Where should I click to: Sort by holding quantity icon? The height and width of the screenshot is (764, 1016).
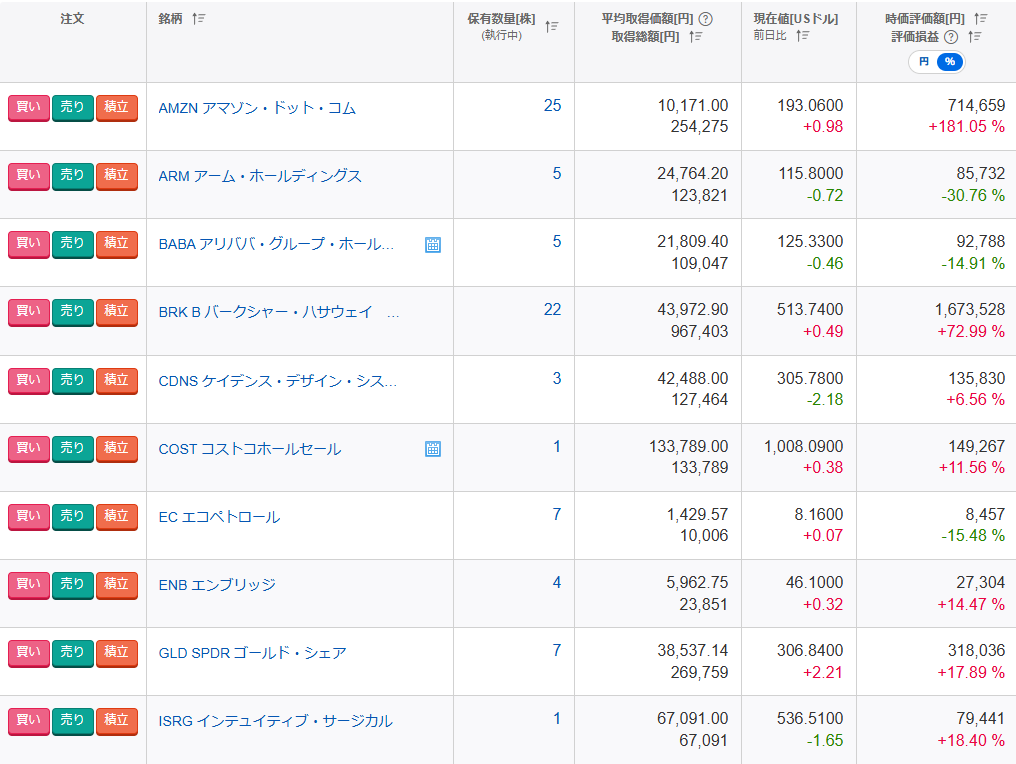click(x=551, y=27)
